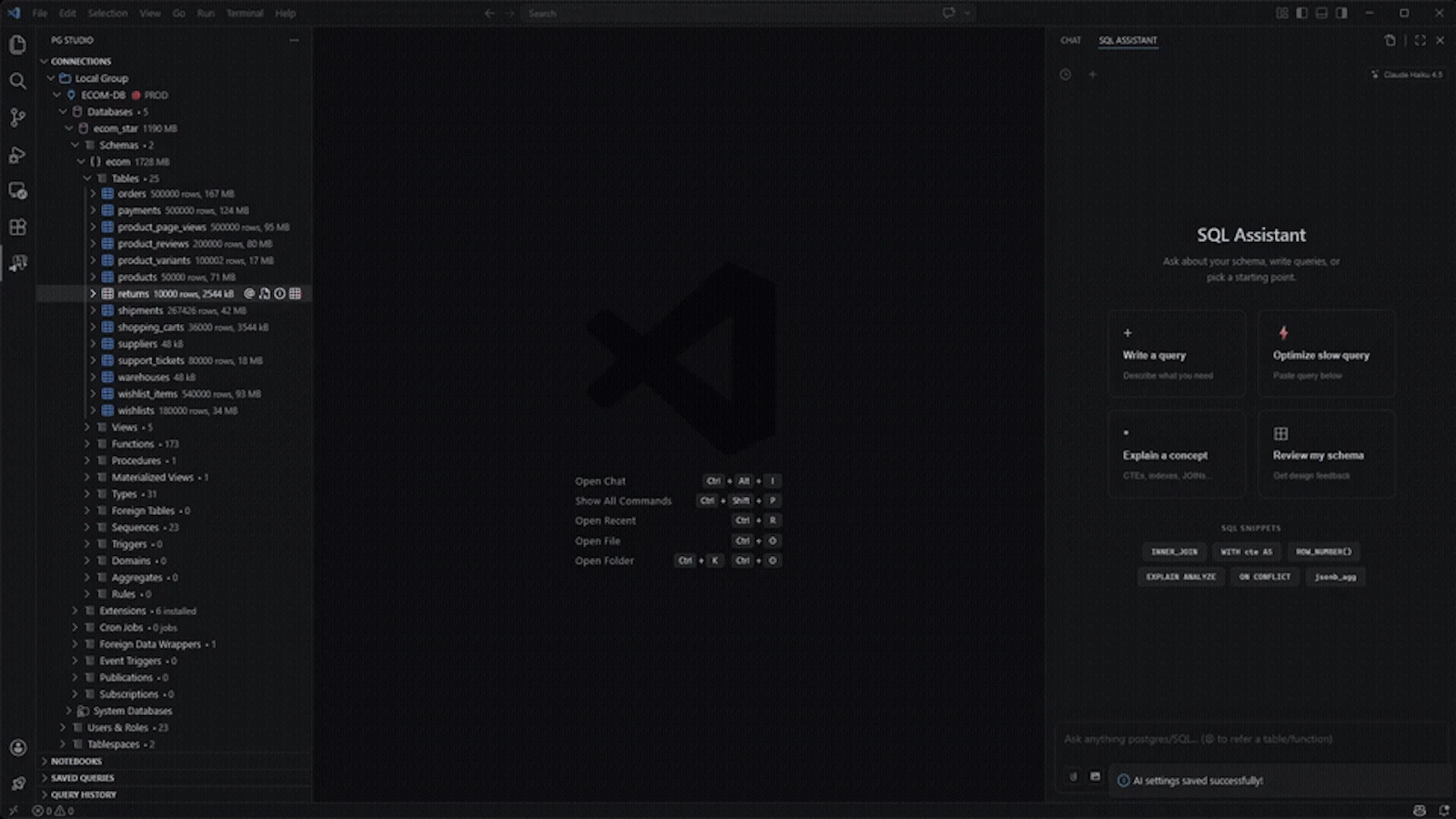Click the Write a query card
This screenshot has width=1456, height=819.
click(1177, 354)
